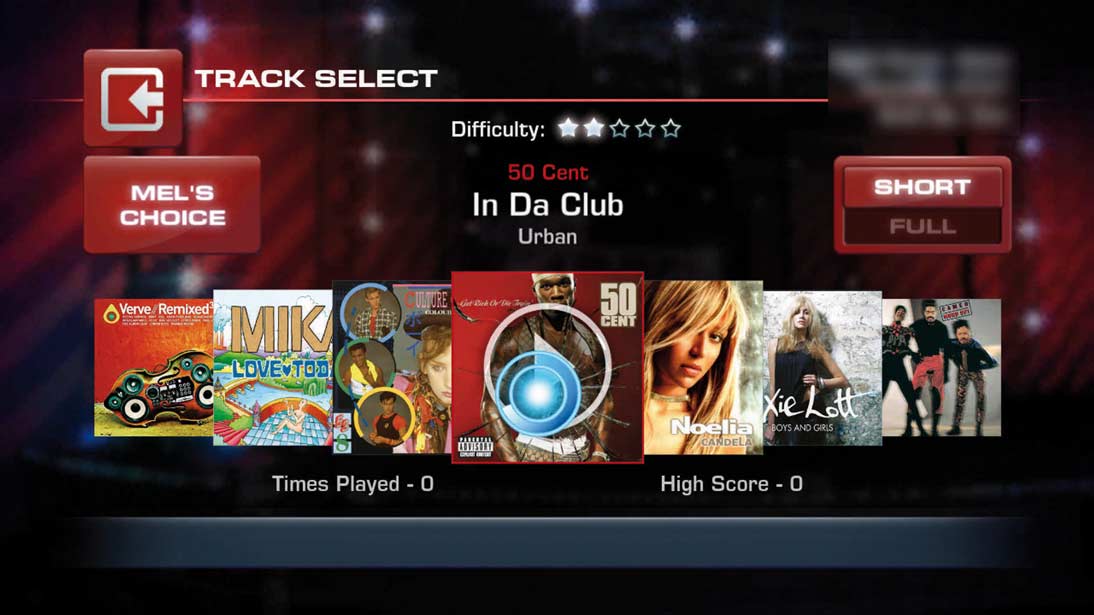
Task: Click the second filled difficulty star
Action: pos(594,128)
